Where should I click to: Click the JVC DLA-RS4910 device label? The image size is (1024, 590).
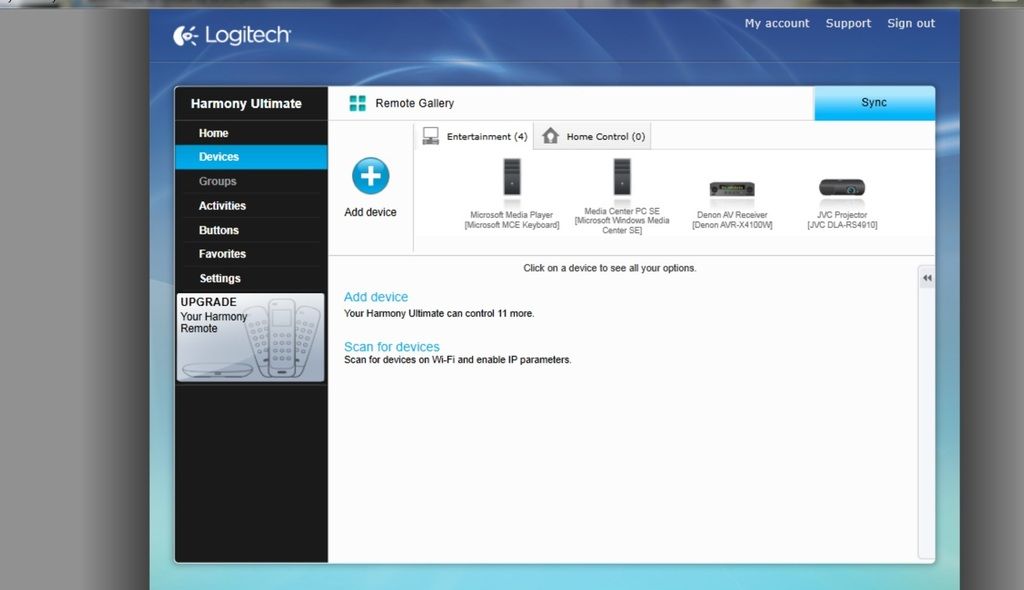click(842, 225)
